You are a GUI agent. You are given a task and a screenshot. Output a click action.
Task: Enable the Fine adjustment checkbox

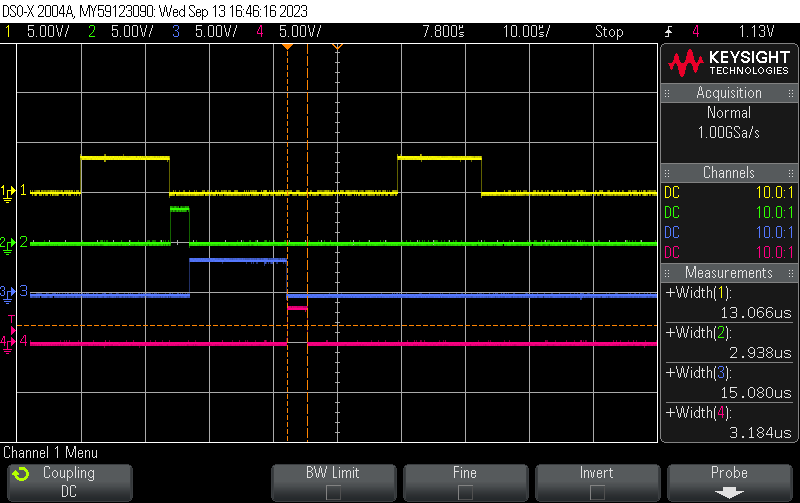[x=465, y=492]
